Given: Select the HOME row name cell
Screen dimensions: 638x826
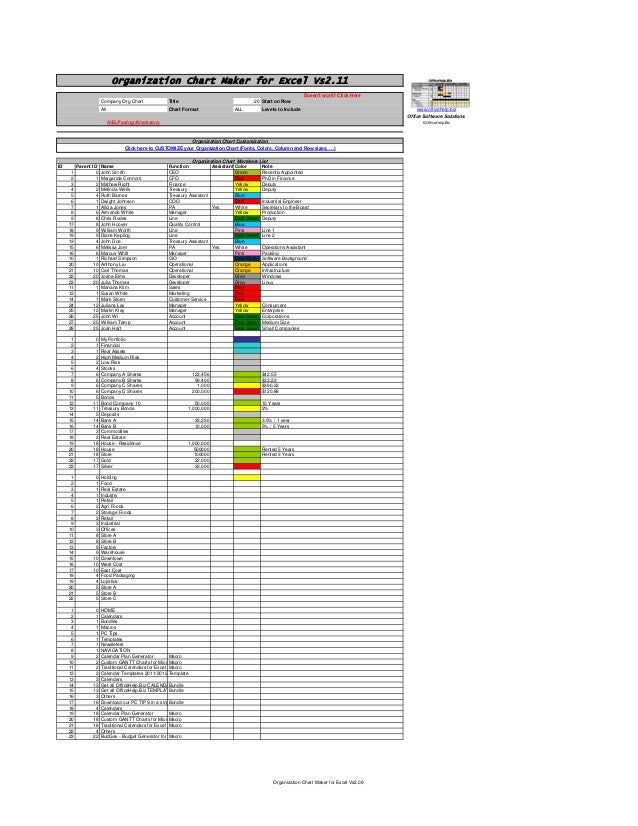Looking at the screenshot, I should [x=133, y=611].
